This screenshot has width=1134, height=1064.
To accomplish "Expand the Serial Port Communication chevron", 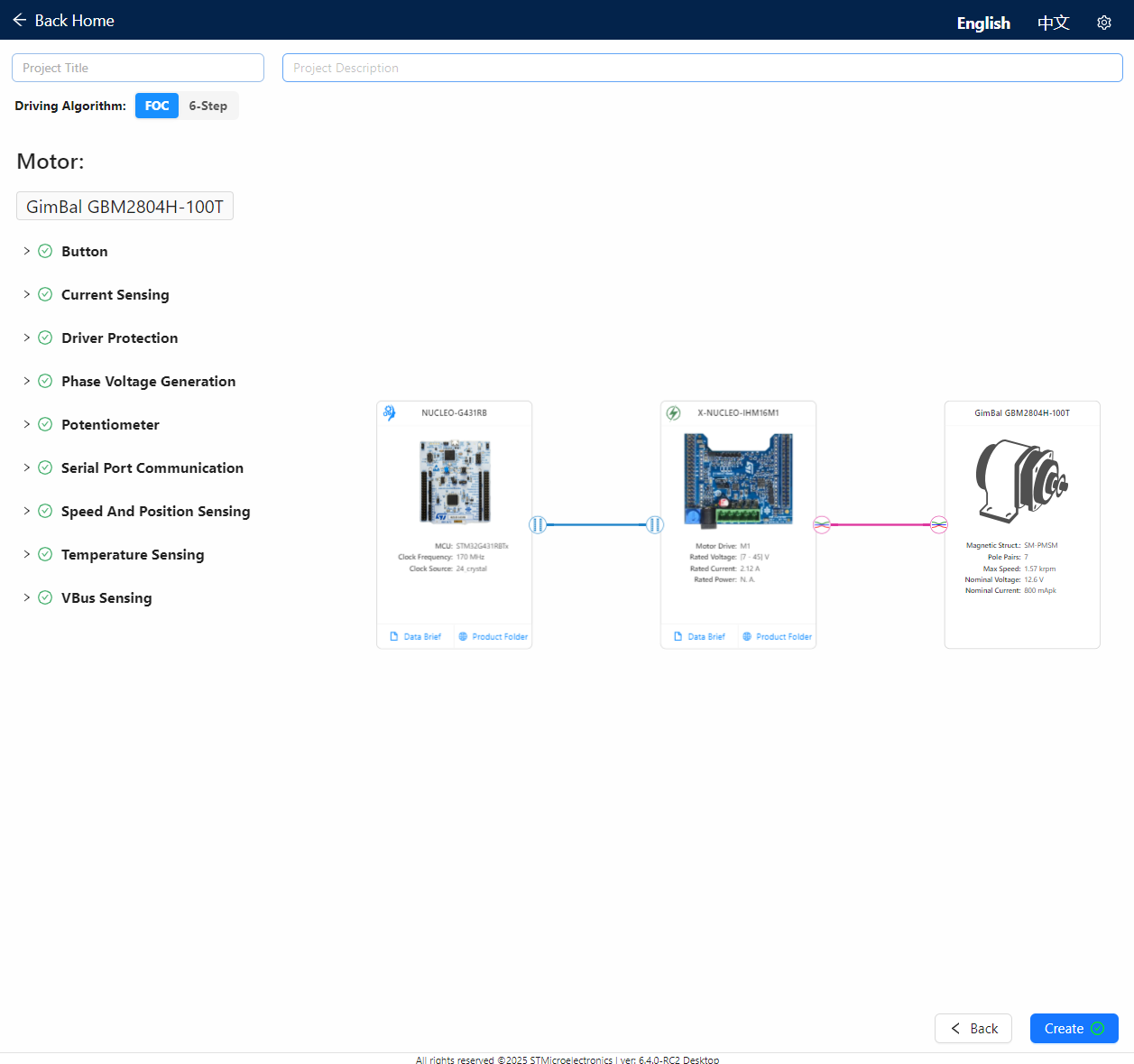I will click(26, 467).
